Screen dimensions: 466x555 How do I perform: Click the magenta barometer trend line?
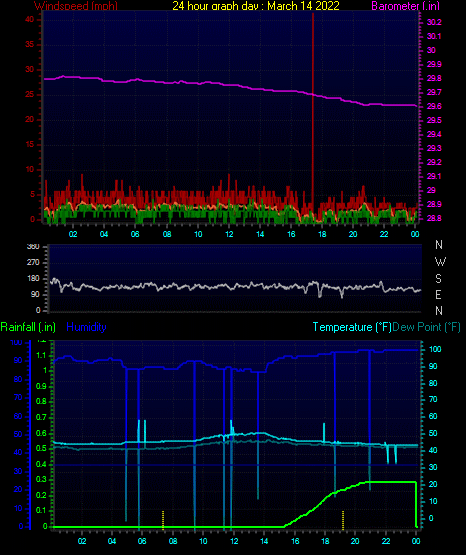230,85
